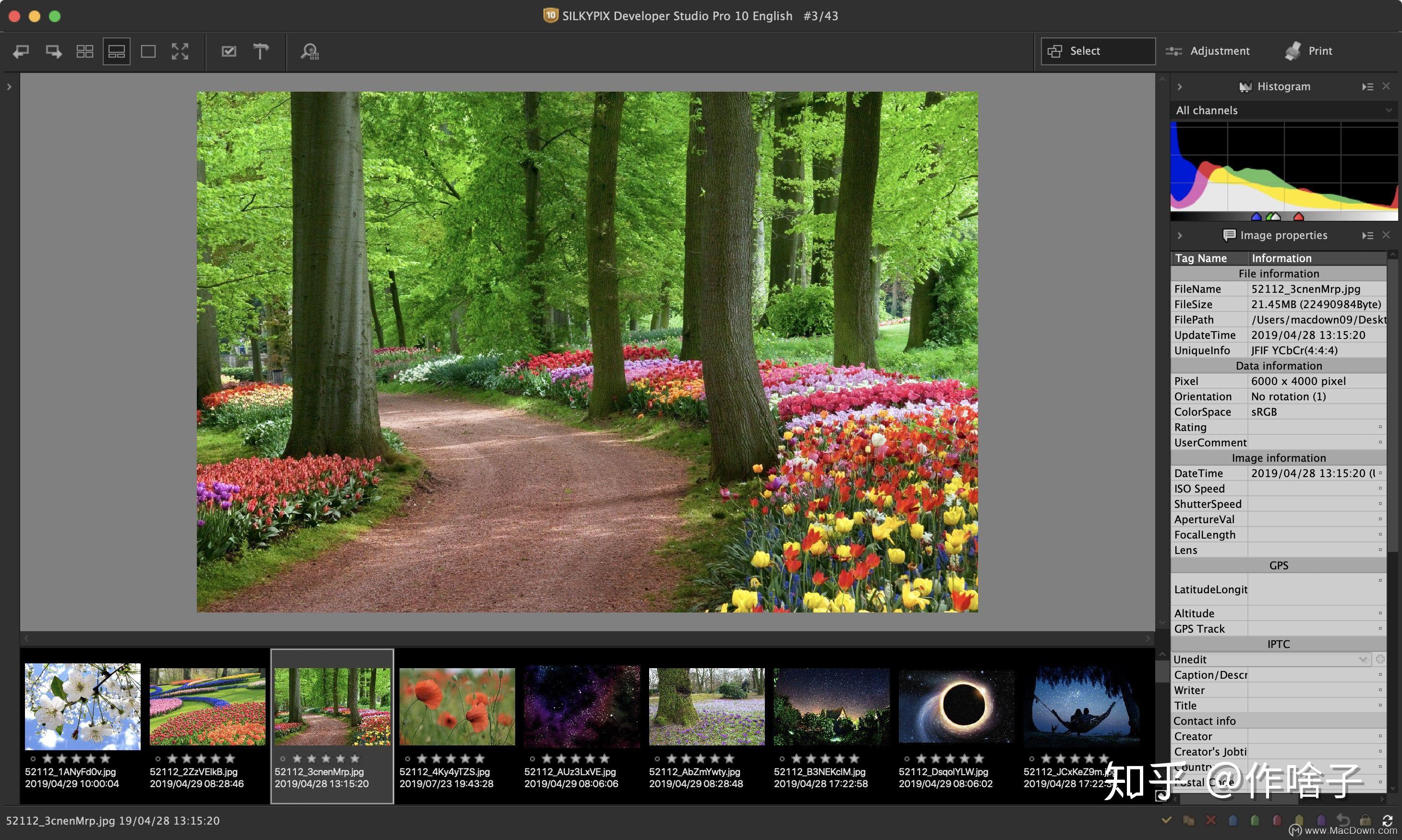1402x840 pixels.
Task: Select the thumbnail grid view mode
Action: [x=85, y=51]
